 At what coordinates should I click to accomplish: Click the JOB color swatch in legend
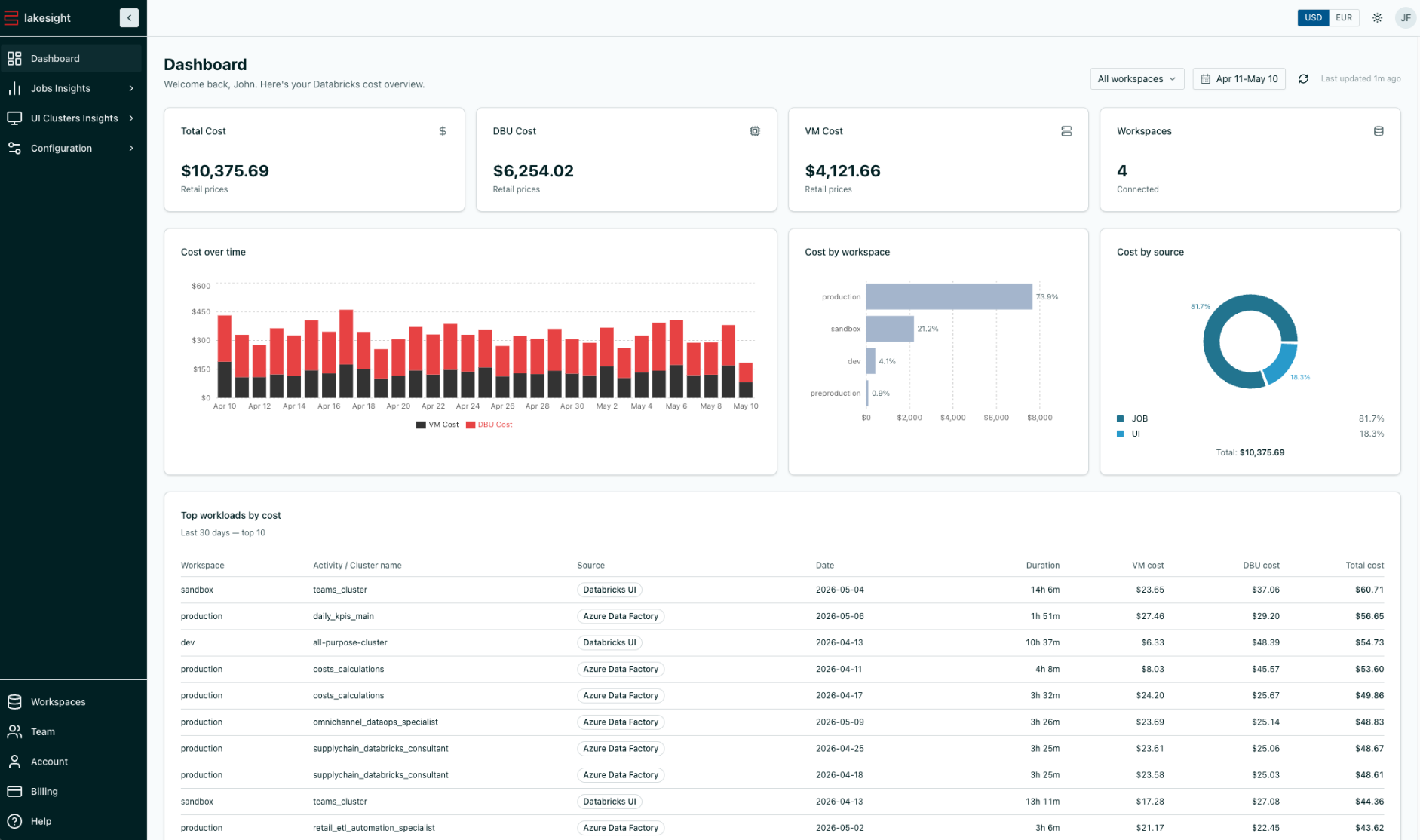click(x=1120, y=418)
